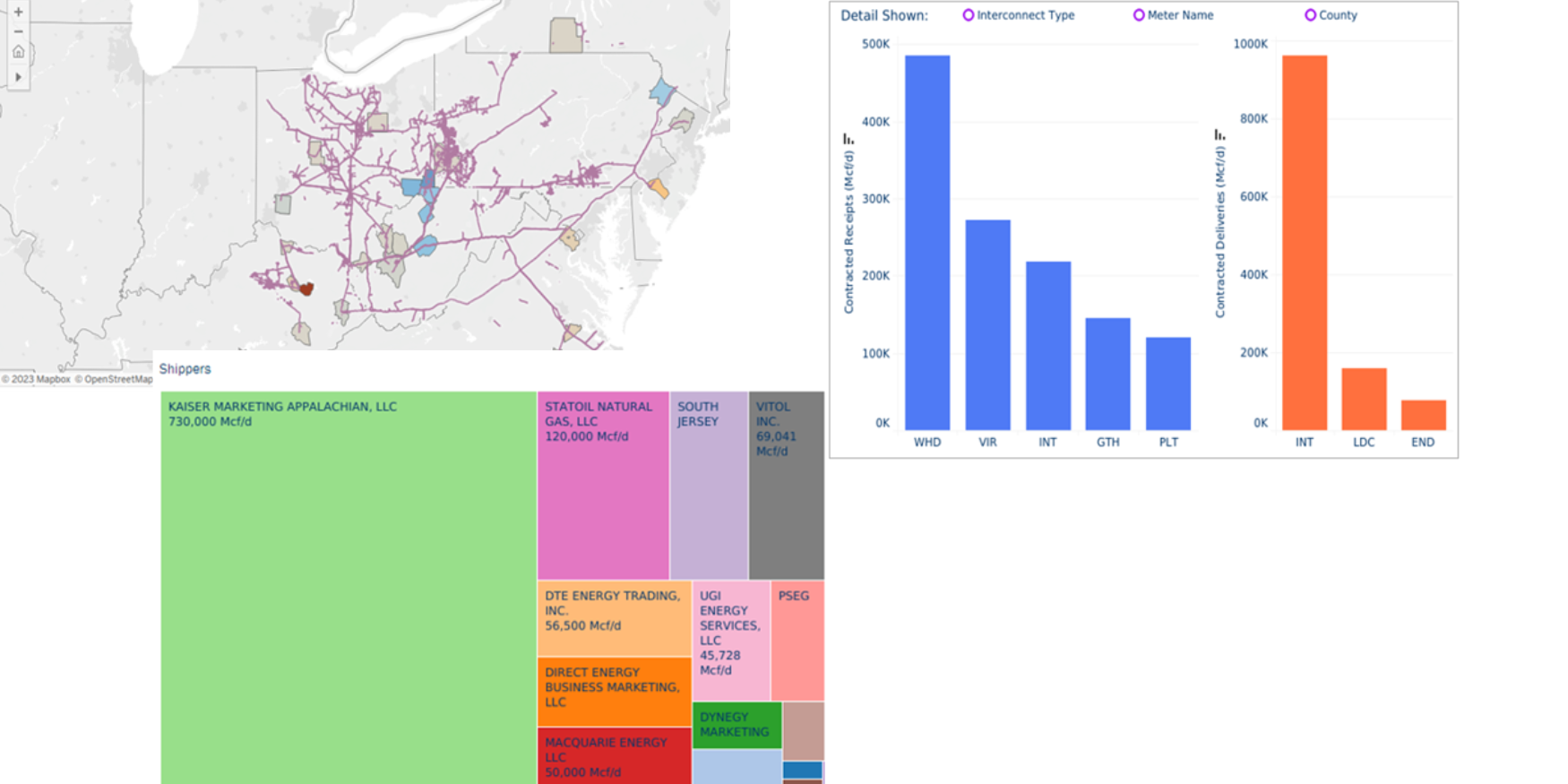Open the OpenStreetMap attribution link
This screenshot has width=1568, height=784.
point(114,379)
